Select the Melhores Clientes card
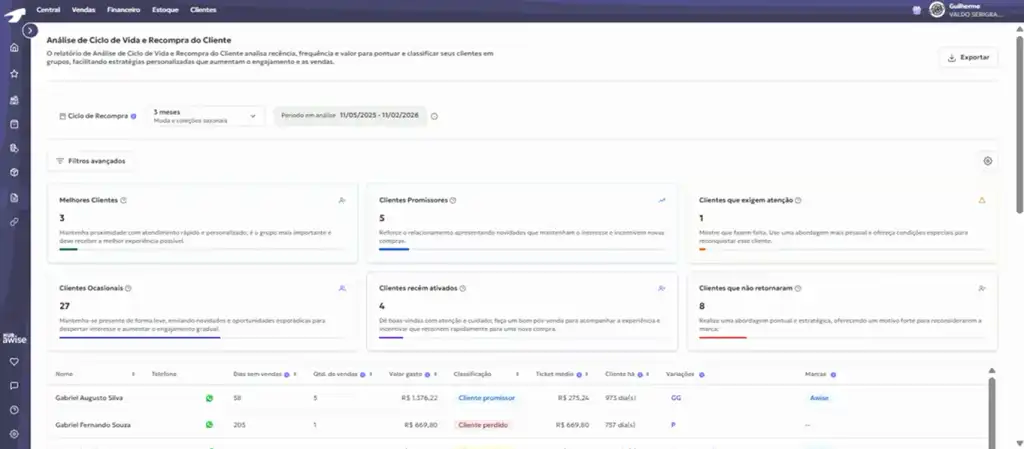 [x=202, y=223]
